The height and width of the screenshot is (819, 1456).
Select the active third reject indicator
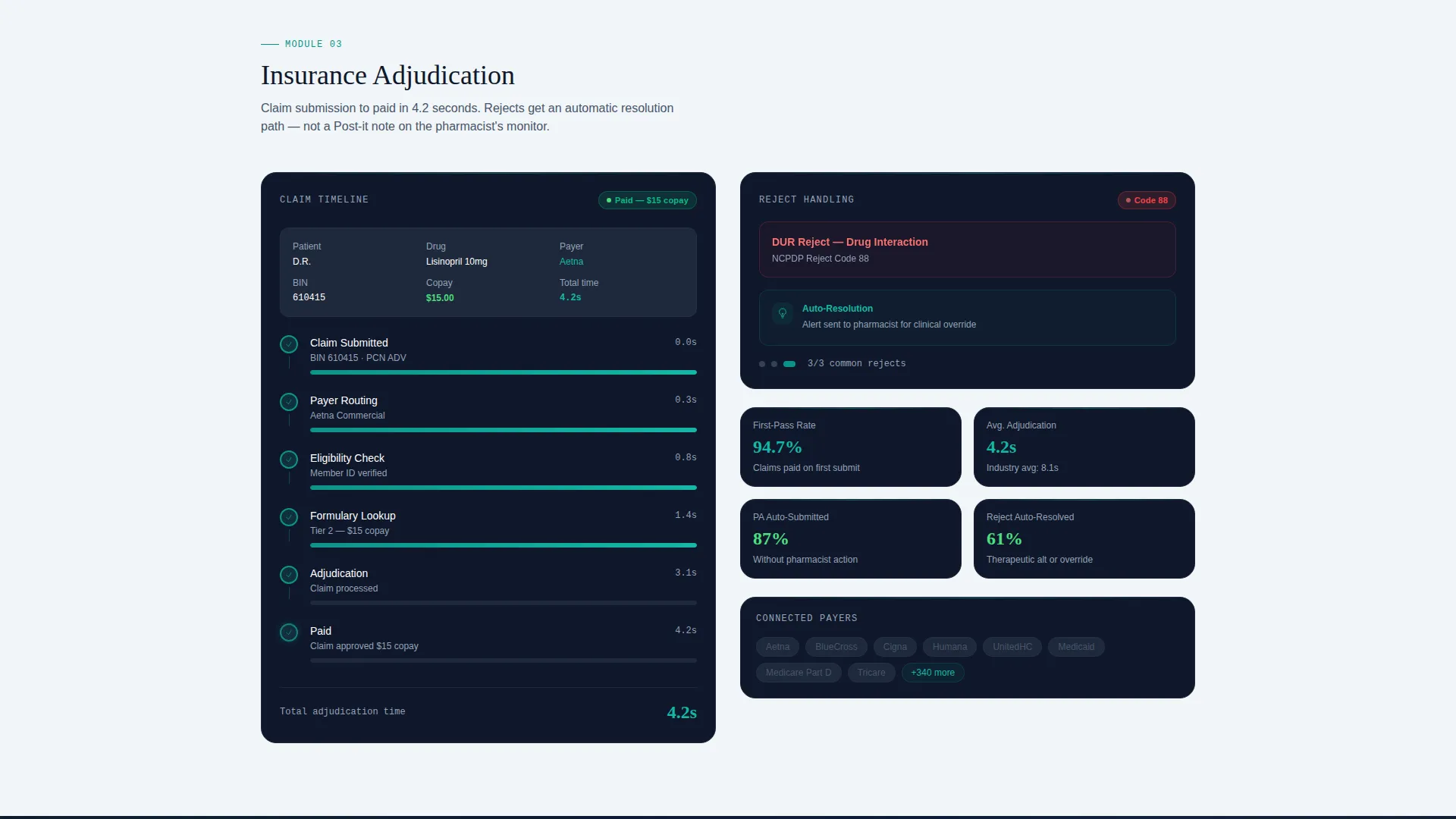pyautogui.click(x=789, y=364)
